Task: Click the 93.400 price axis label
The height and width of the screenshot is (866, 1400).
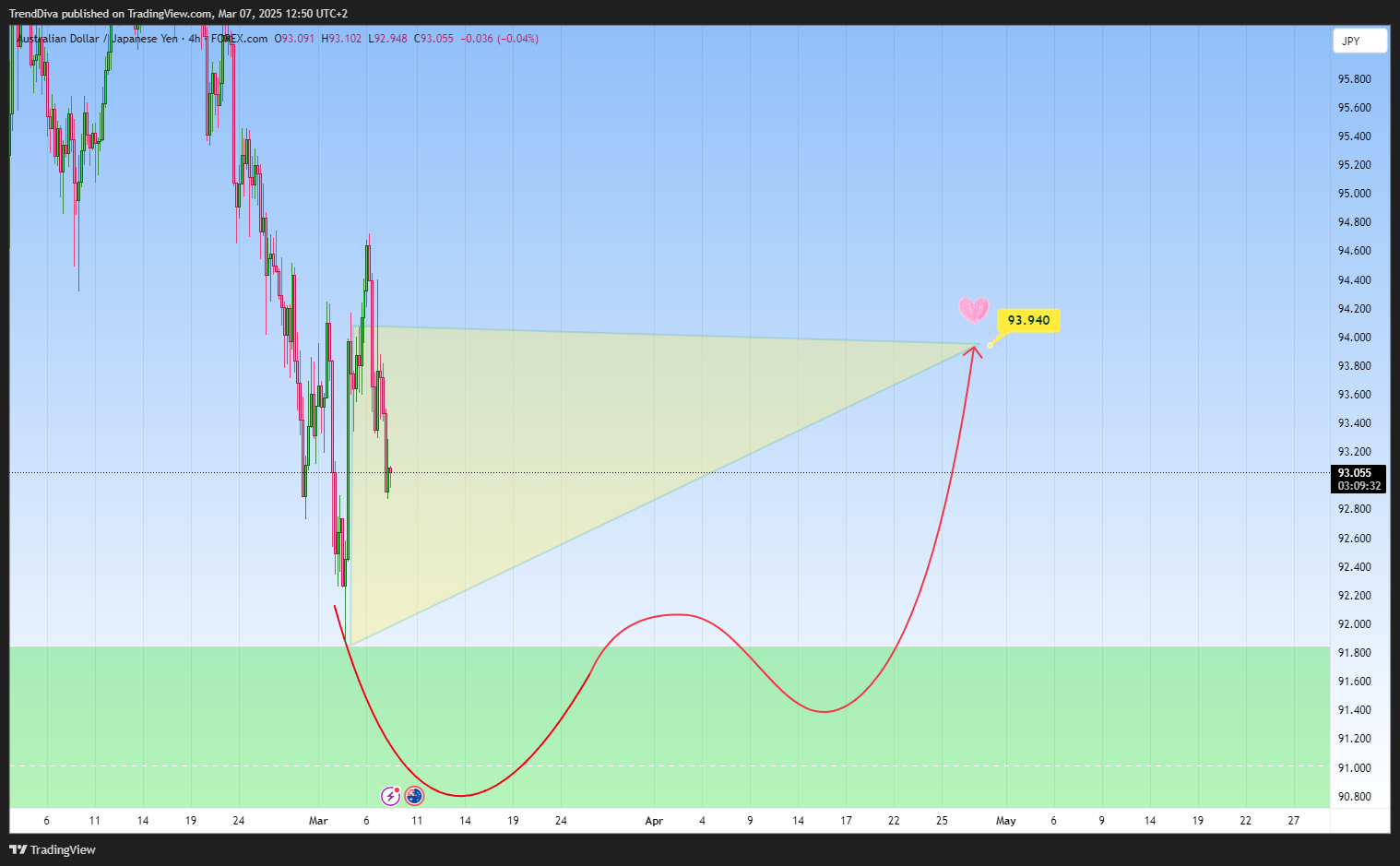Action: coord(1354,423)
